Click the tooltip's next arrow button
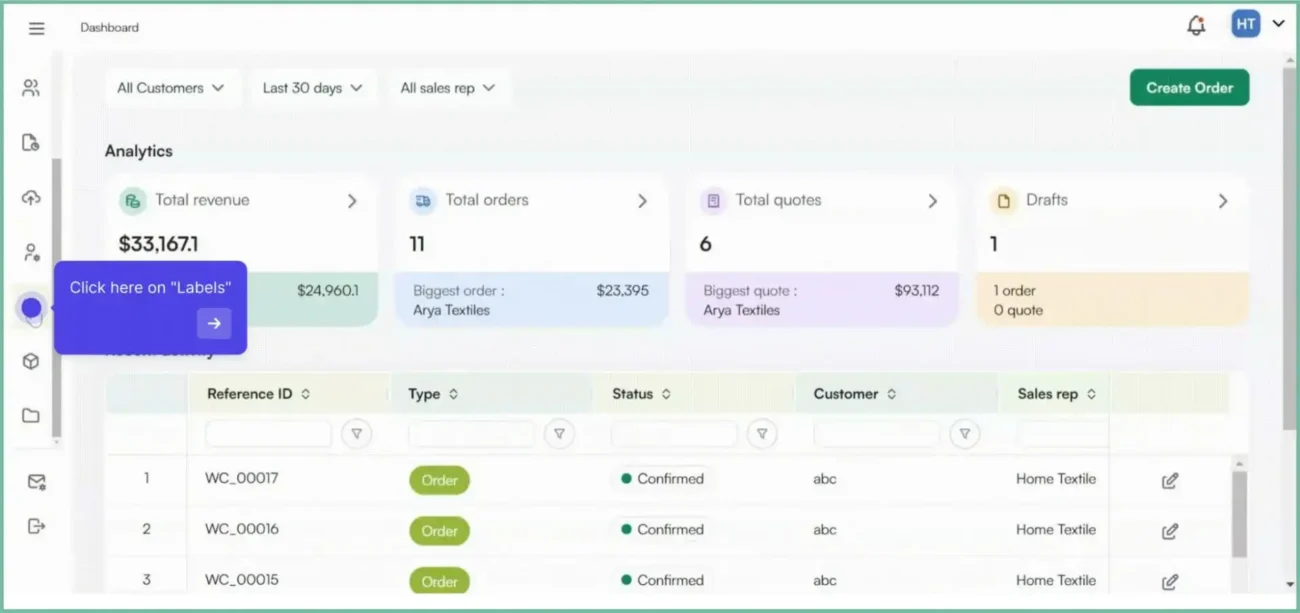 (x=214, y=323)
